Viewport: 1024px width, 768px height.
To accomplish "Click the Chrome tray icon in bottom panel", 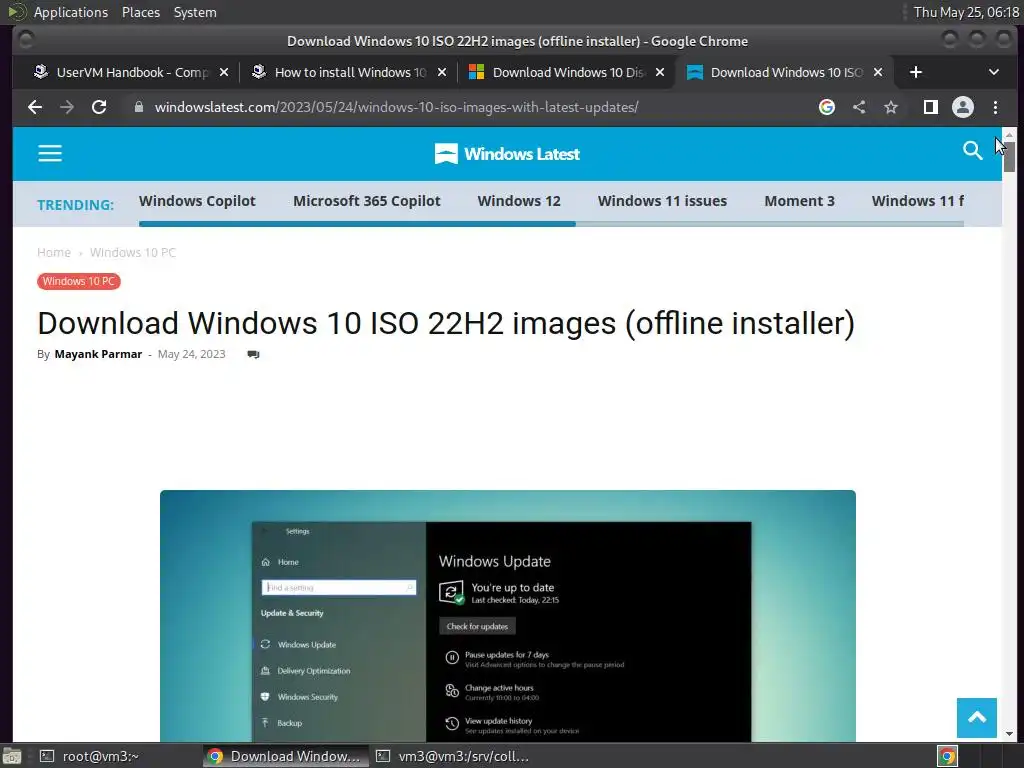I will pos(947,756).
